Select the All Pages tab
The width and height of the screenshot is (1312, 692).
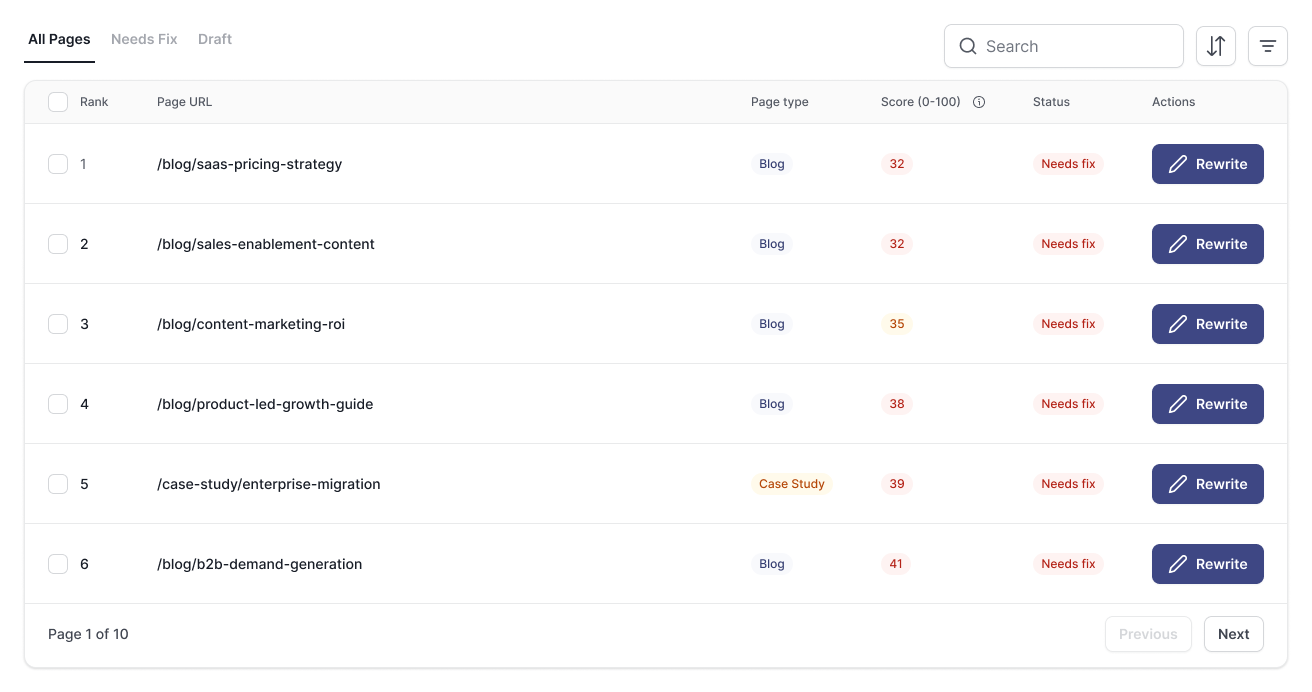59,39
